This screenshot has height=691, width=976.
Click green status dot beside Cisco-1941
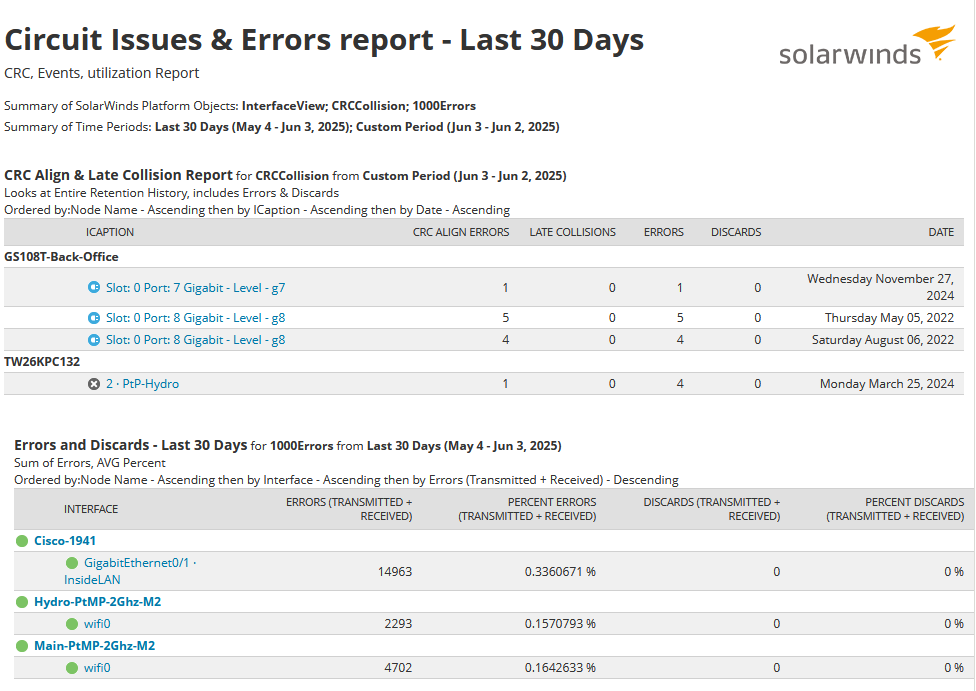click(22, 541)
